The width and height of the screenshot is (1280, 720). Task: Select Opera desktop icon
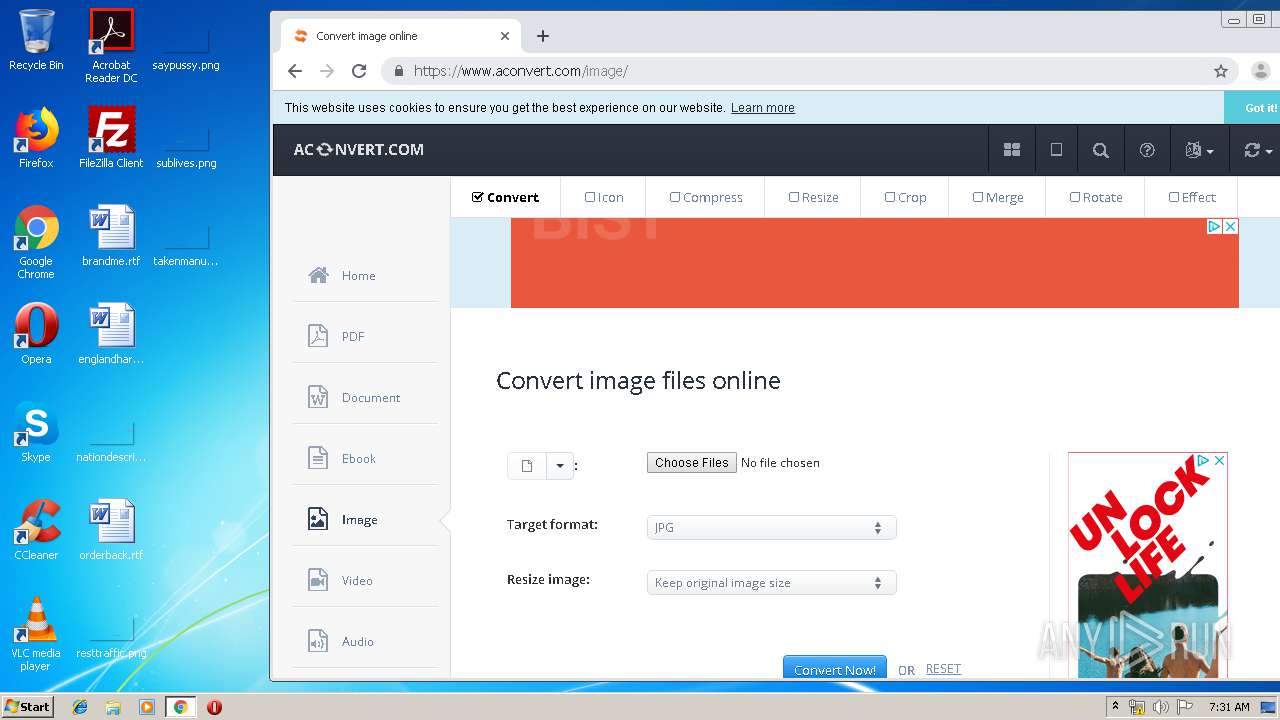[36, 334]
